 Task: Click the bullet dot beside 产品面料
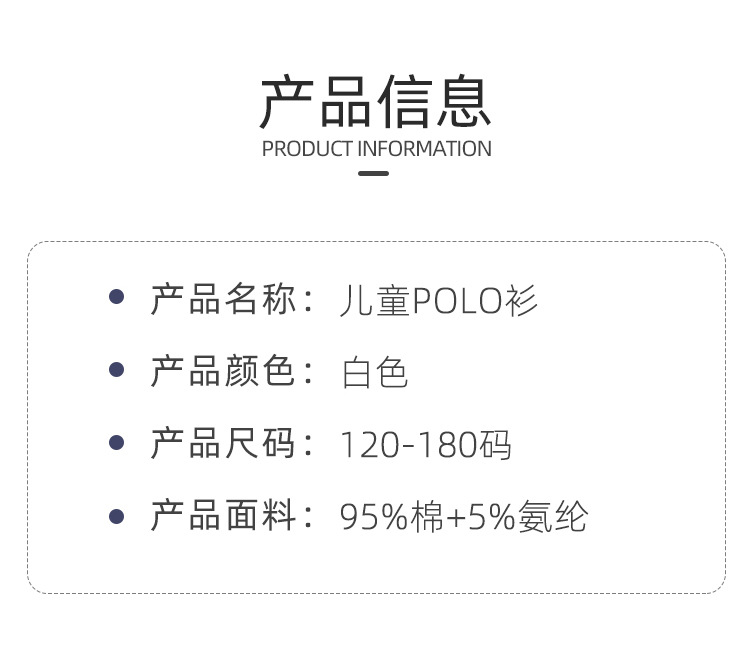coord(116,516)
